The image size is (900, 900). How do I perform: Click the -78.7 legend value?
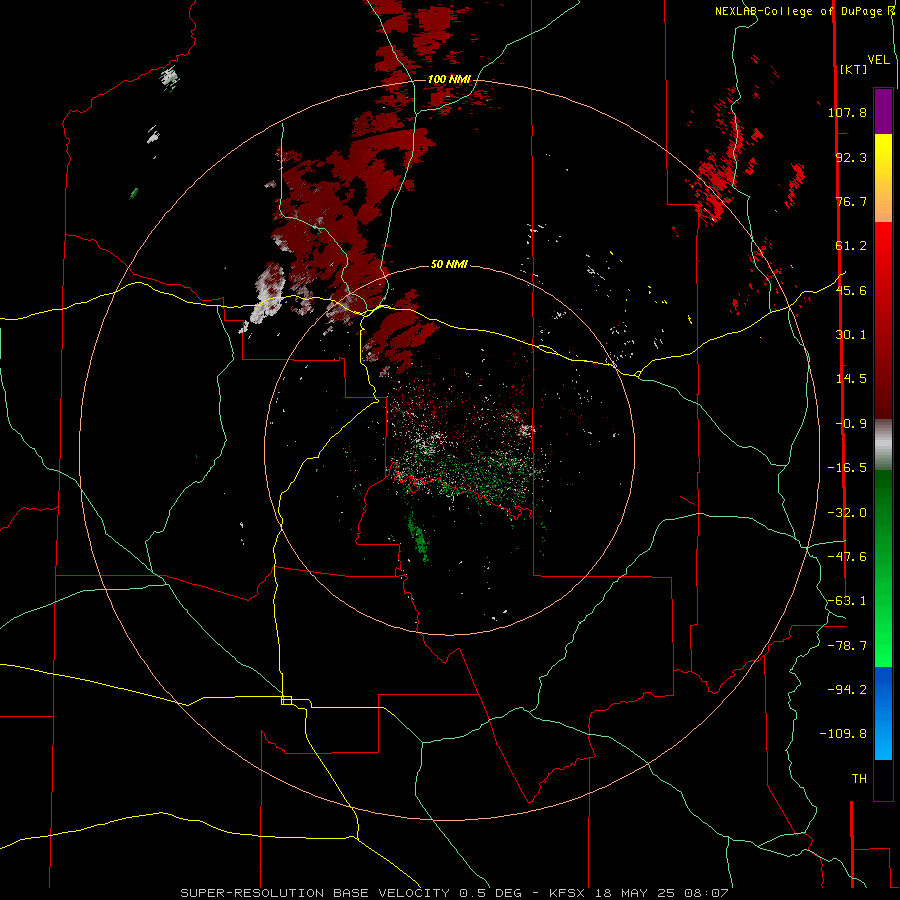pos(847,646)
